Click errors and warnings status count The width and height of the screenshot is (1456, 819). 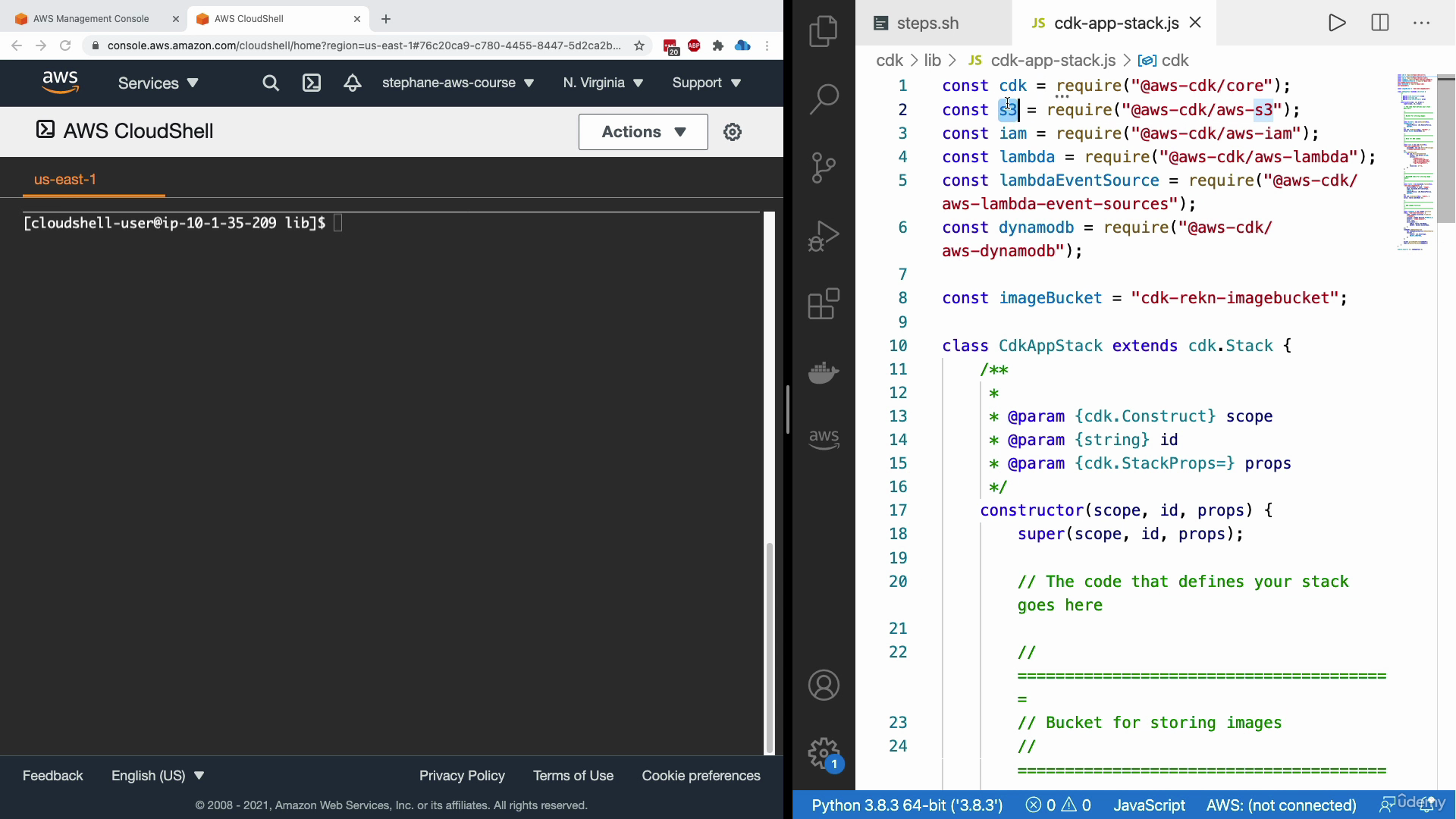click(x=1058, y=805)
